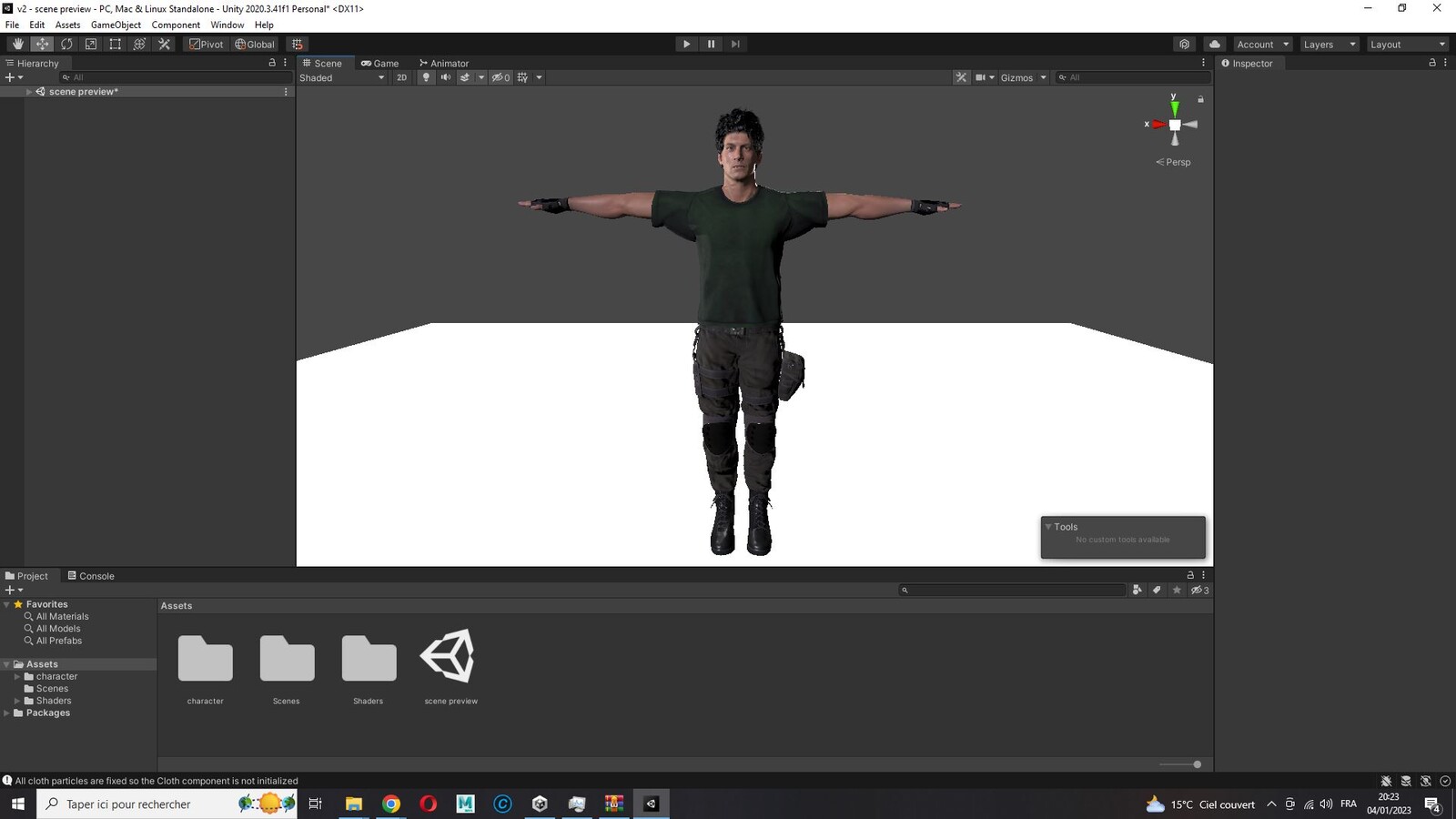Open Unity Hub from taskbar
Viewport: 1456px width, 819px height.
click(x=540, y=804)
